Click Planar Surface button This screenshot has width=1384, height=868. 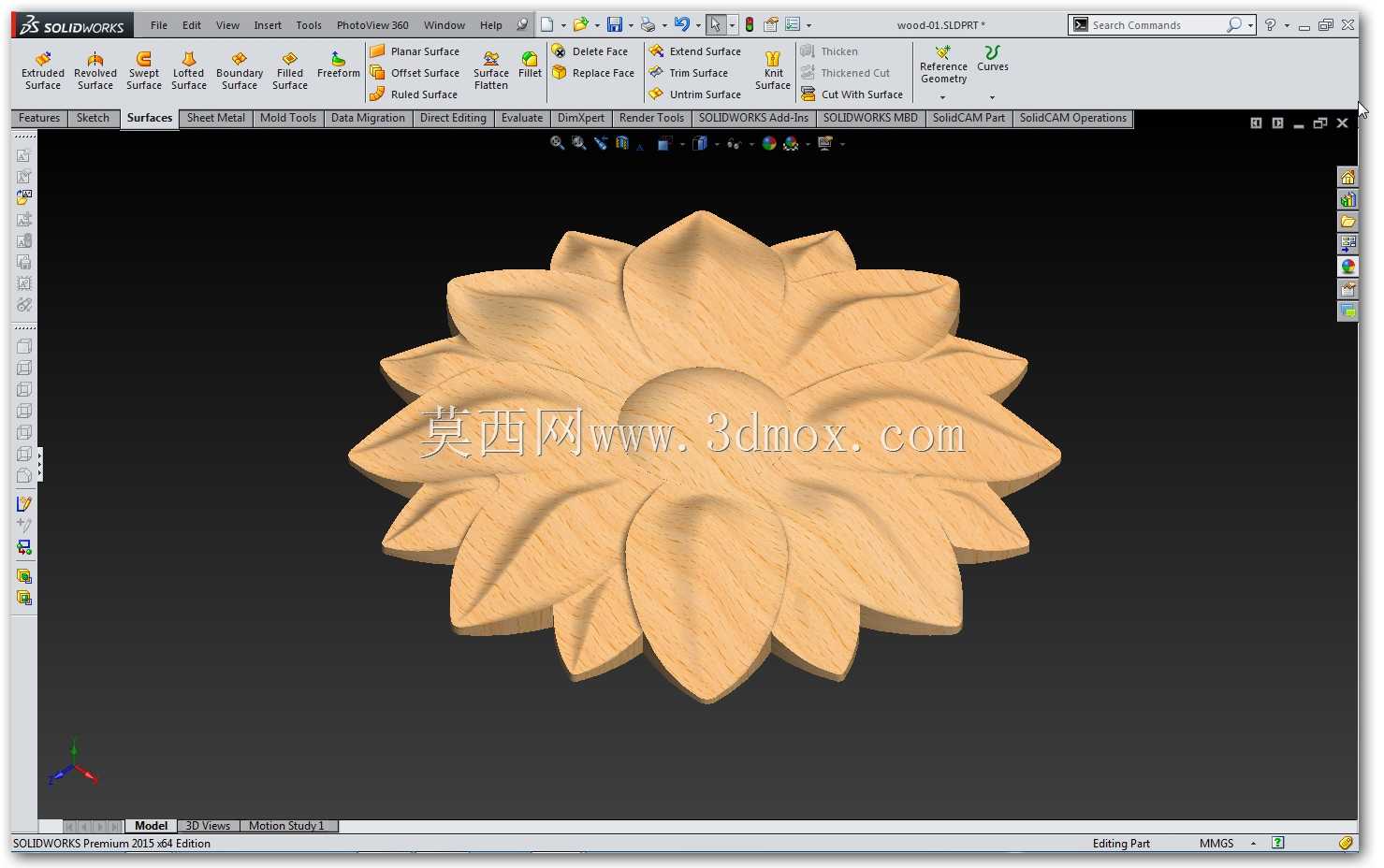click(415, 51)
